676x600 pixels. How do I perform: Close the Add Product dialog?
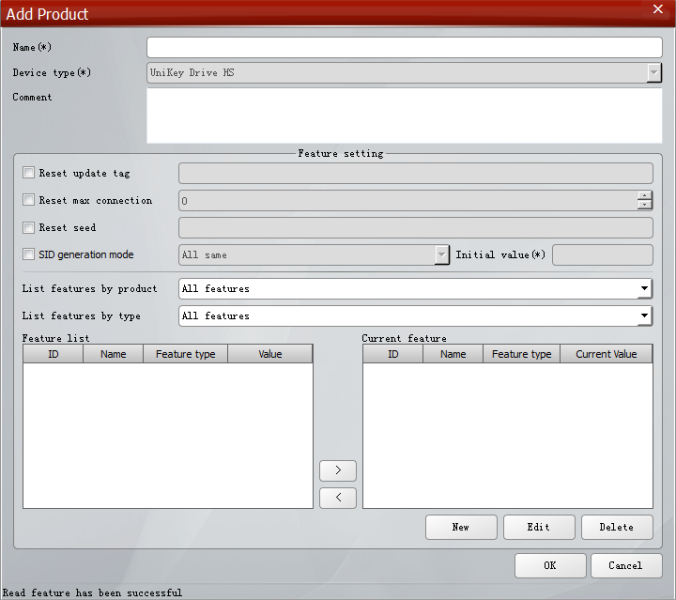click(x=657, y=9)
